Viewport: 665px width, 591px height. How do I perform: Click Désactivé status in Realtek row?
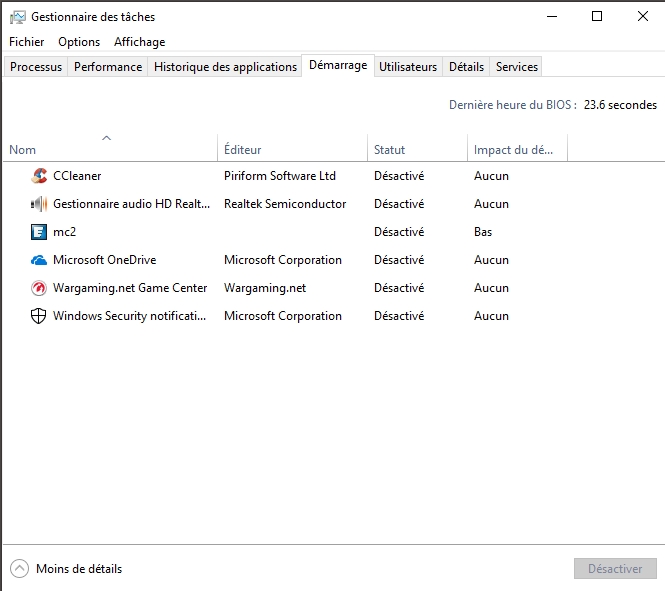(x=399, y=204)
